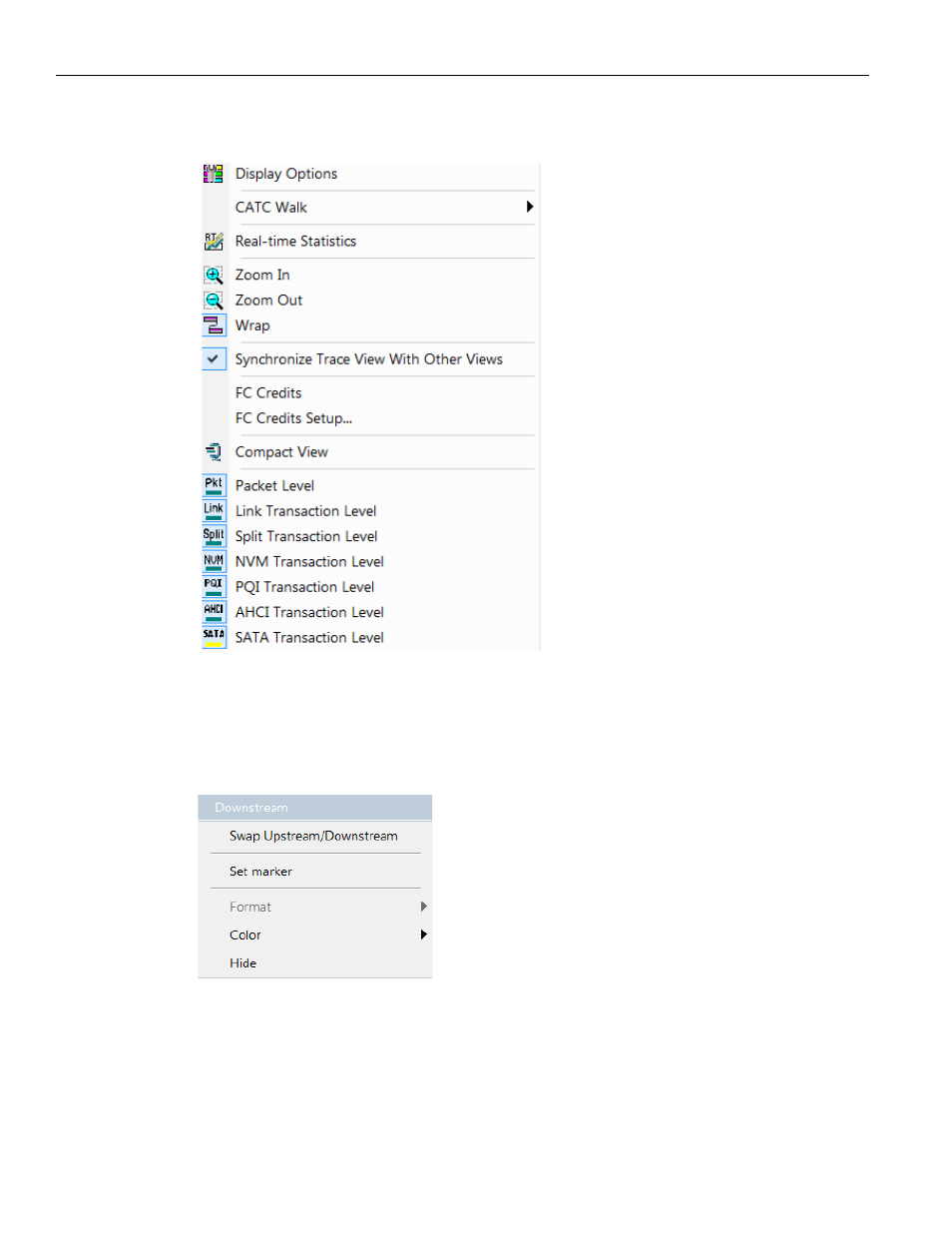Open Real-time Statistics menu entry
Screen dimensions: 952x1233
[x=295, y=242]
